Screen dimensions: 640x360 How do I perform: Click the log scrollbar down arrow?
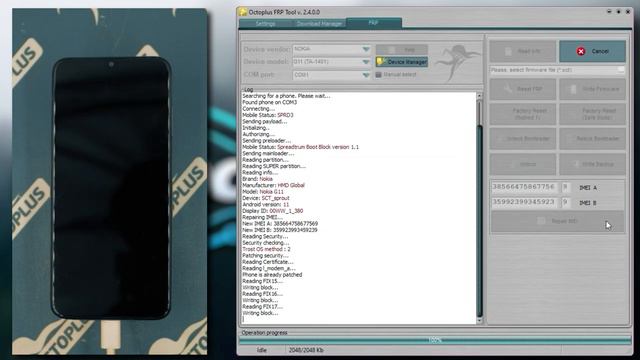click(x=480, y=321)
